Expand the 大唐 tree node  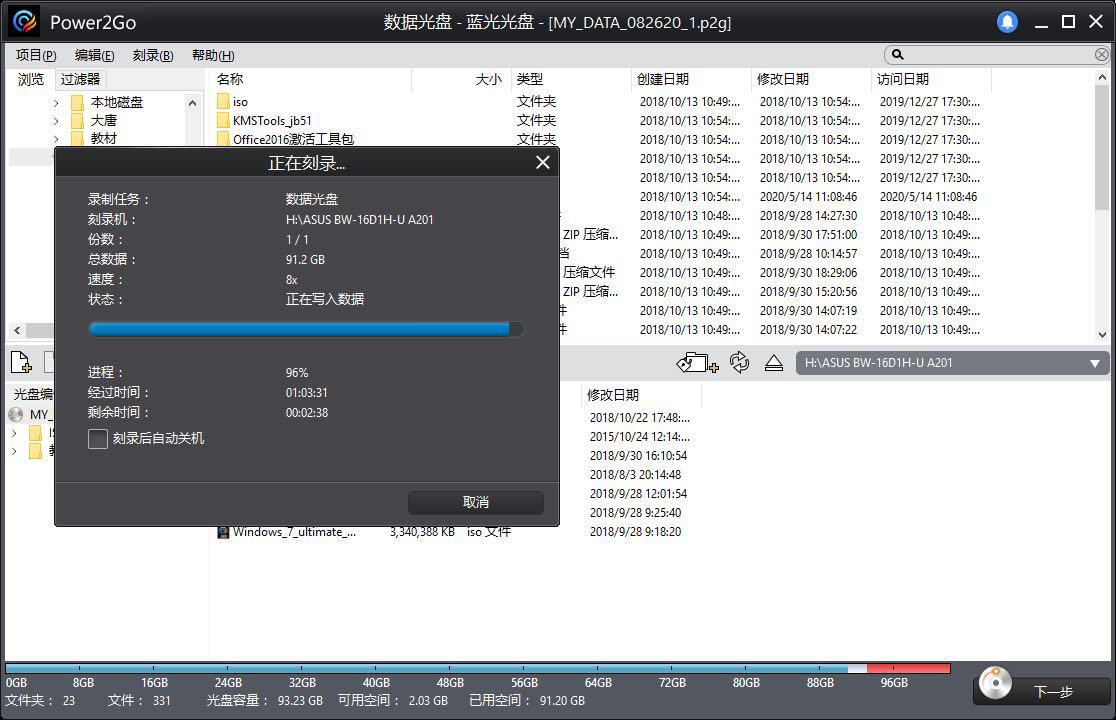[56, 121]
